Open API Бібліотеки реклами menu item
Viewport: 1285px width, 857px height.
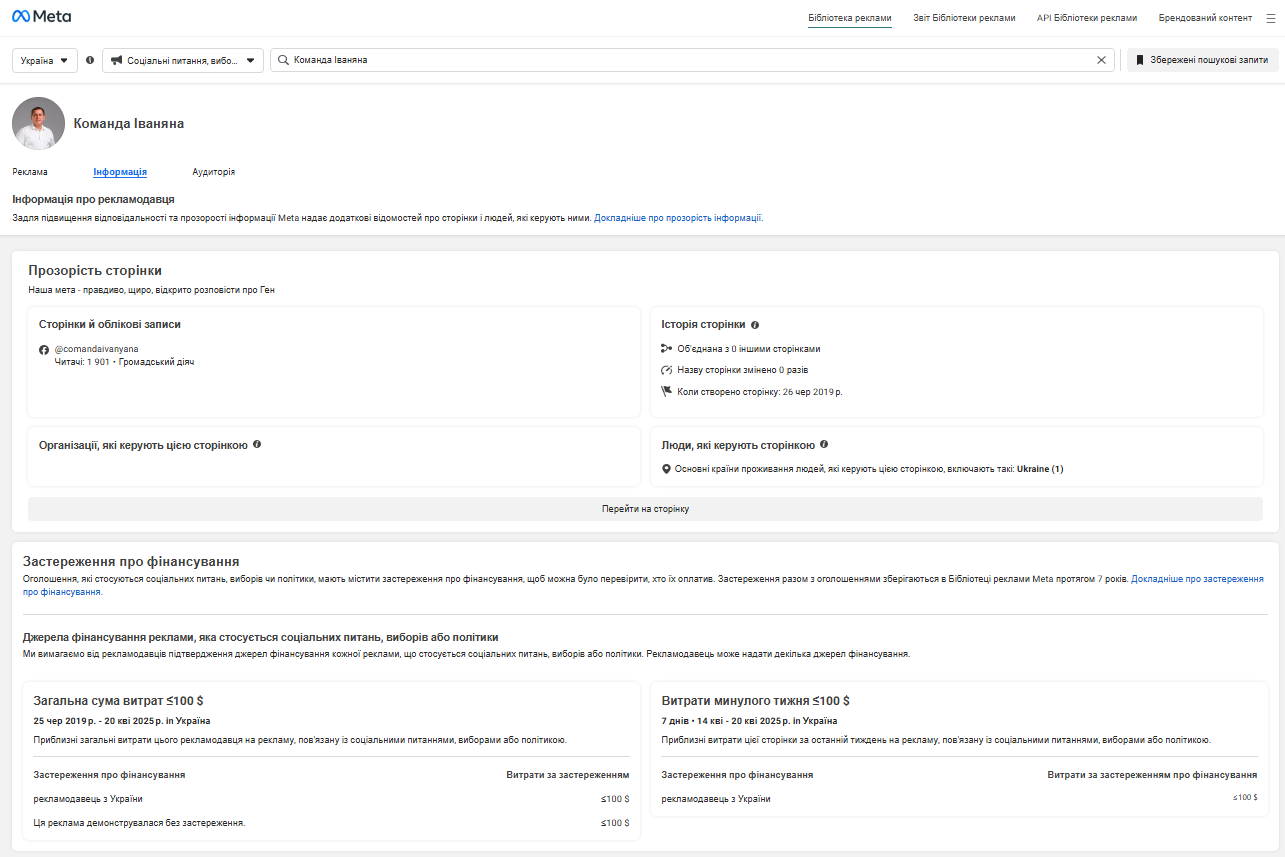tap(1087, 18)
